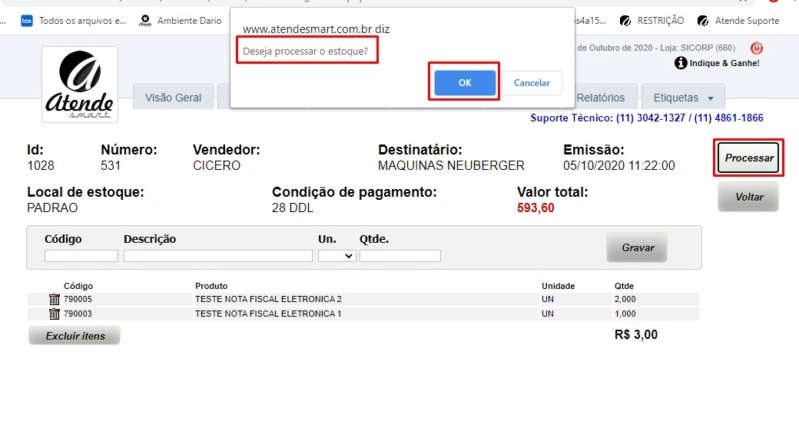
Task: Click the R$ 3,00 total
Action: tap(636, 335)
